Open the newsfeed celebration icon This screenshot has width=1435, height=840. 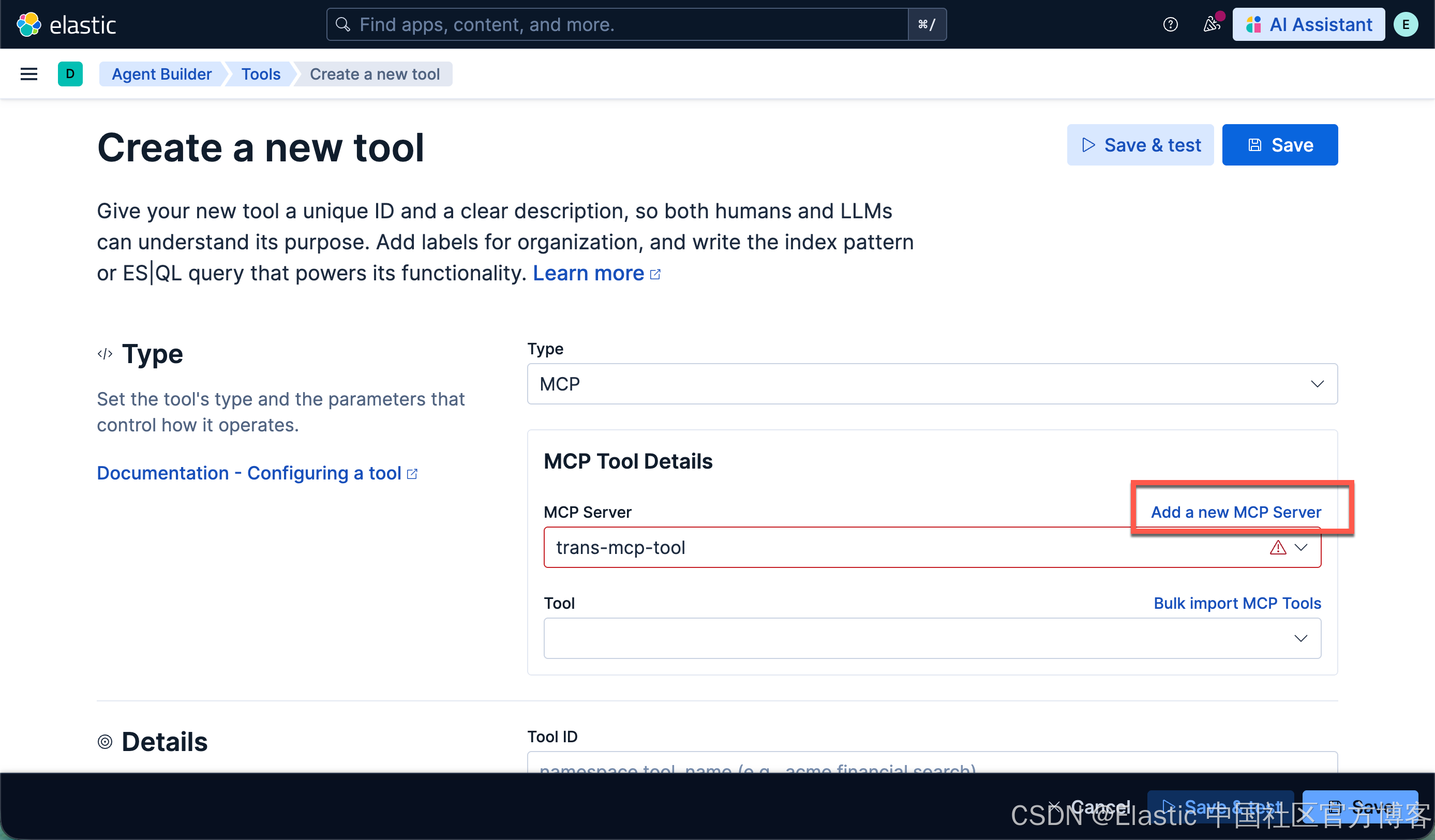pos(1211,24)
